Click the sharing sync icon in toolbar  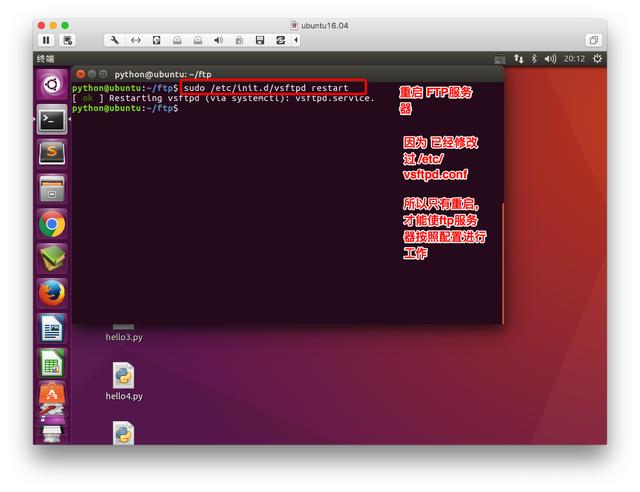pos(280,40)
